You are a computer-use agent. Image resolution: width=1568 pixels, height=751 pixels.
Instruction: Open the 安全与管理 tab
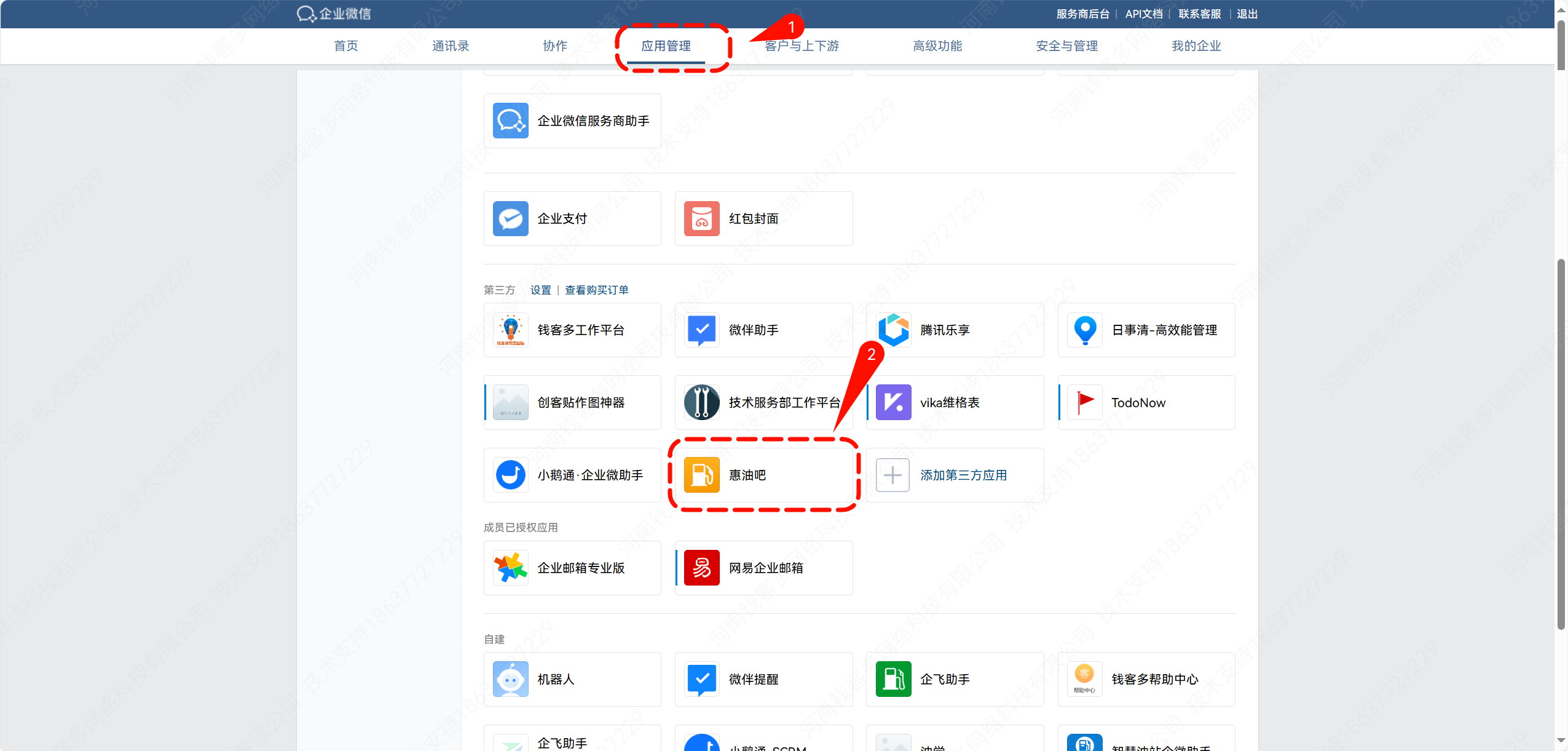pyautogui.click(x=1066, y=46)
